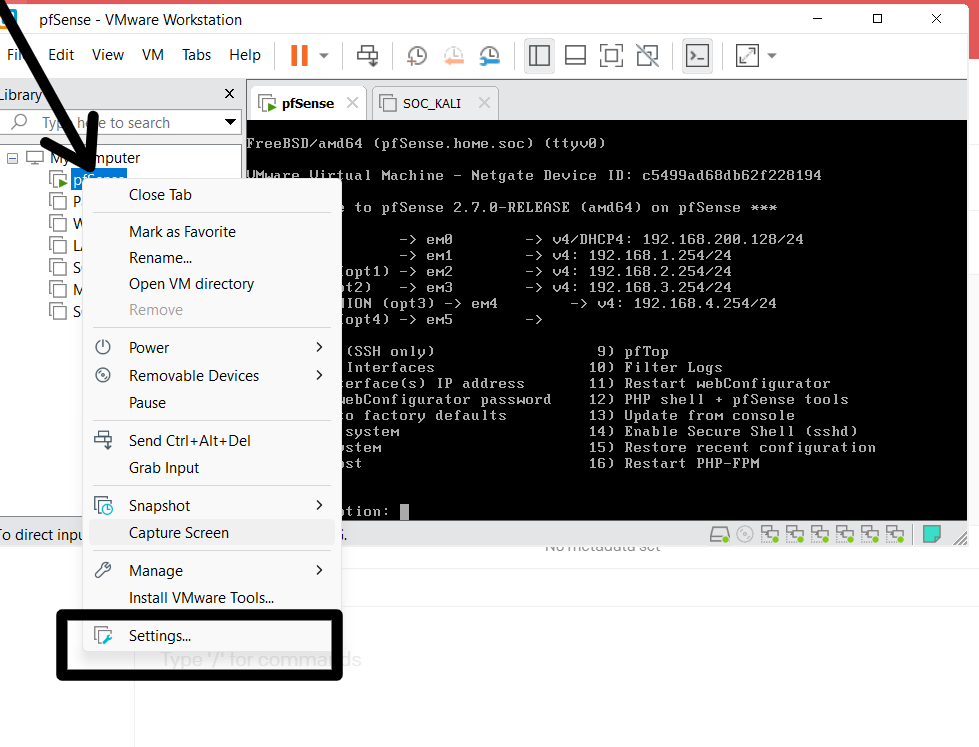The width and height of the screenshot is (979, 747).
Task: Click the running pfSense VM icon in the library tree
Action: (x=58, y=179)
